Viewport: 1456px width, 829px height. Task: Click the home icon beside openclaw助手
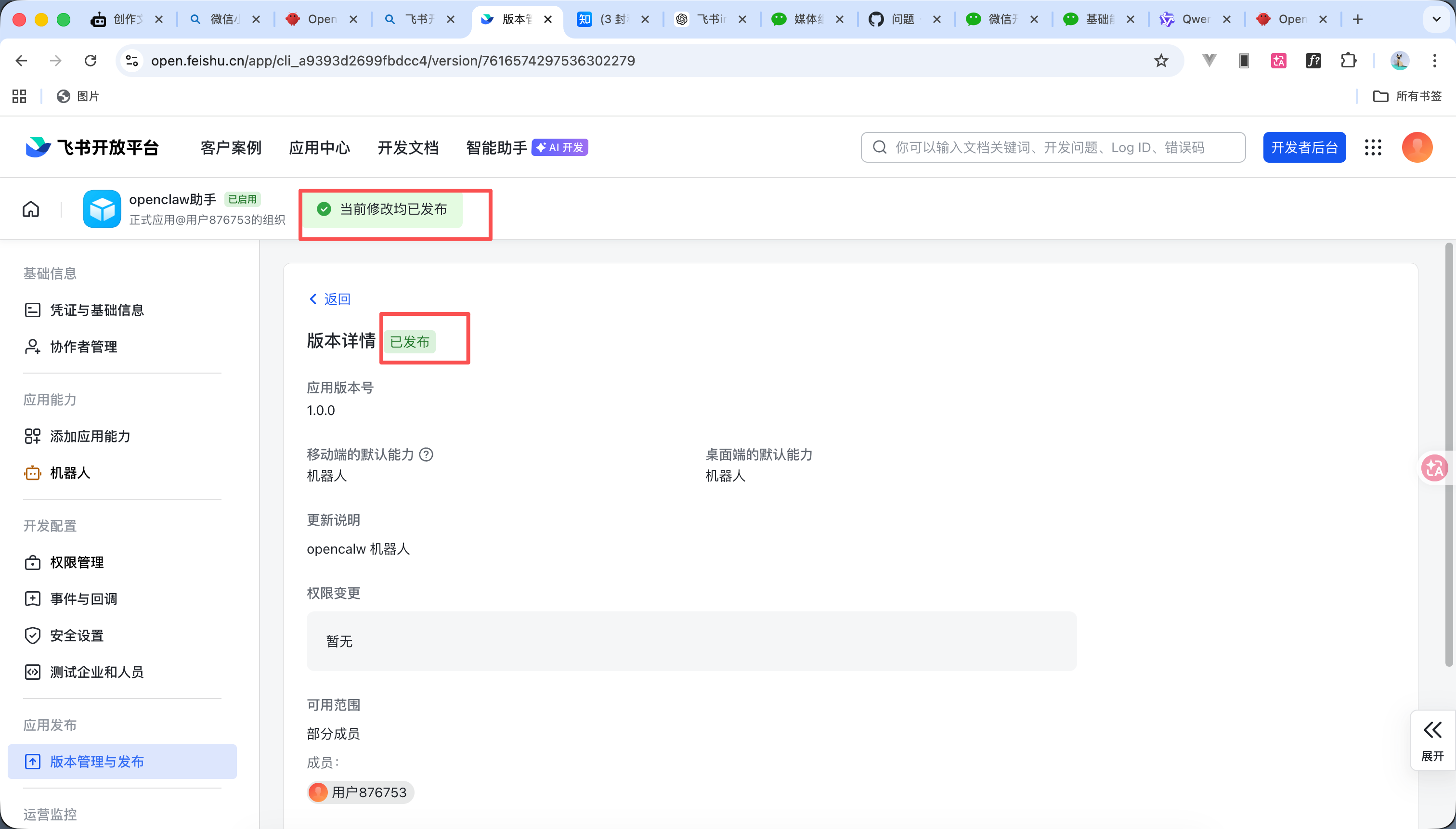31,209
